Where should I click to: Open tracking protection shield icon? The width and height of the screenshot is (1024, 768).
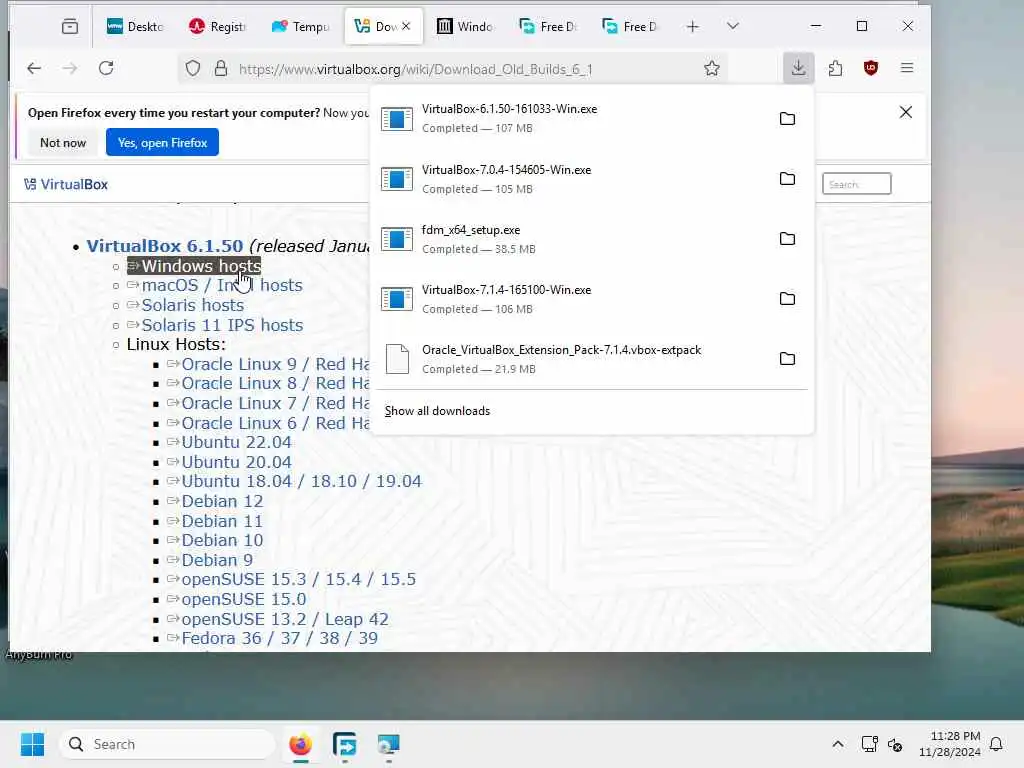[193, 69]
